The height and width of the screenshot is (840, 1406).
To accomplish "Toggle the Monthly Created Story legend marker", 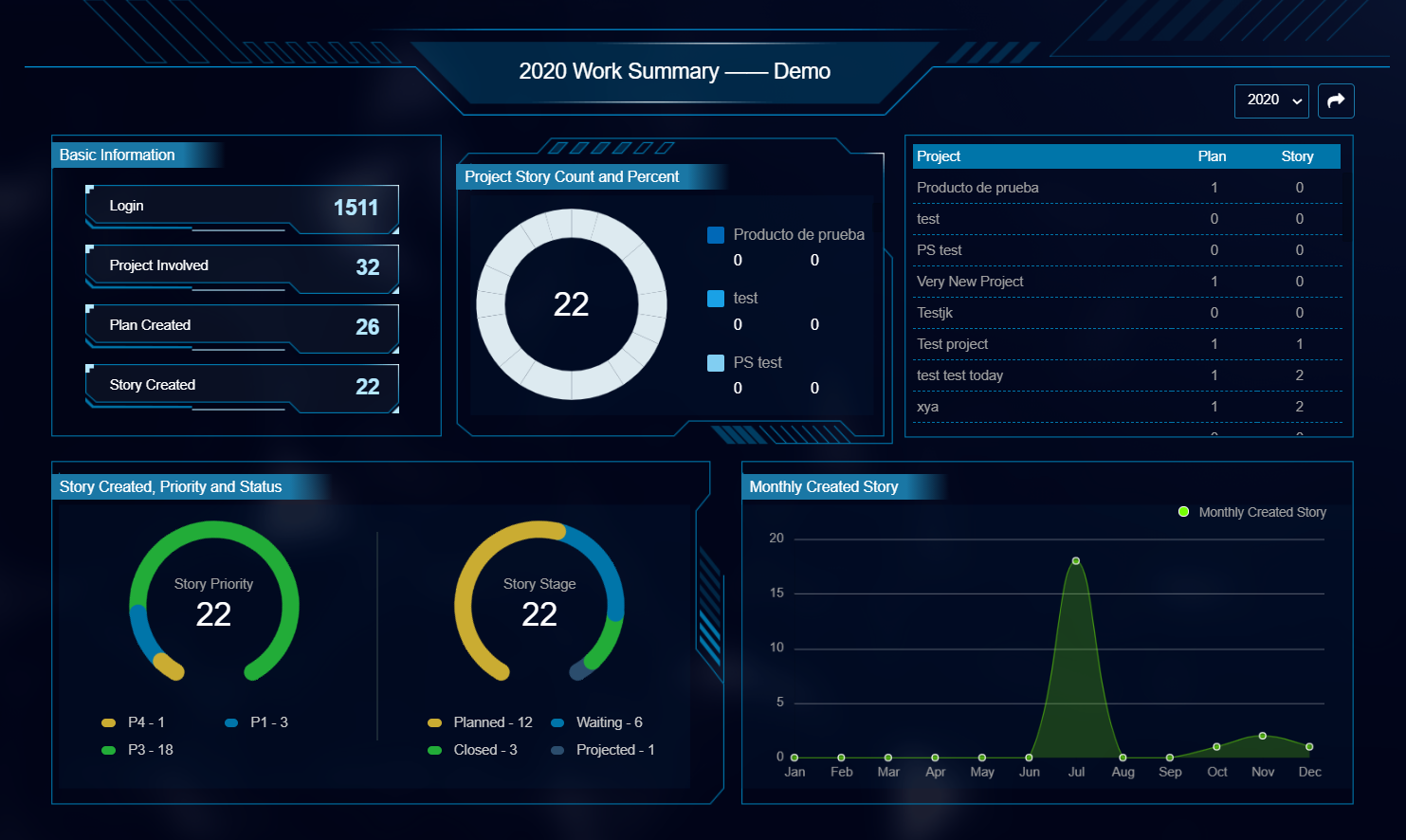I will pyautogui.click(x=1183, y=512).
